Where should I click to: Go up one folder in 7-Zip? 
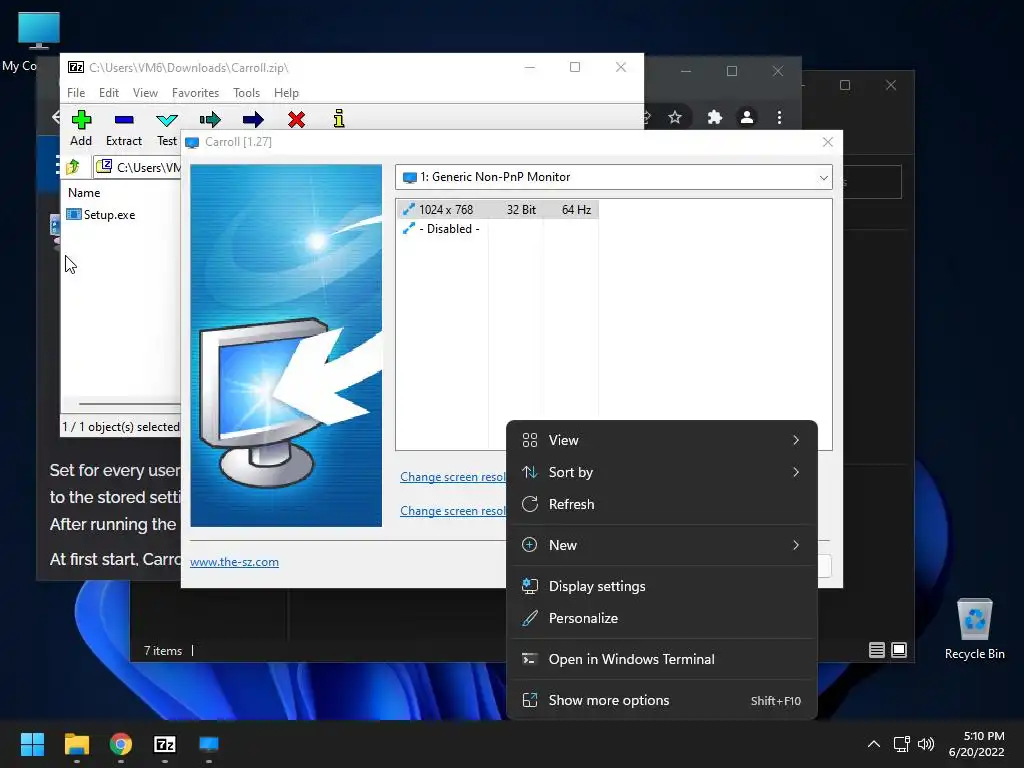[72, 167]
